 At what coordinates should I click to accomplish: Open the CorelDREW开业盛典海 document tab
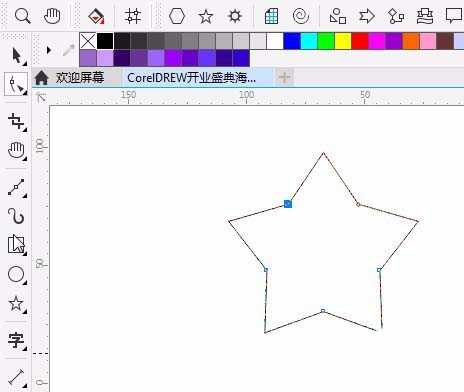[192, 78]
